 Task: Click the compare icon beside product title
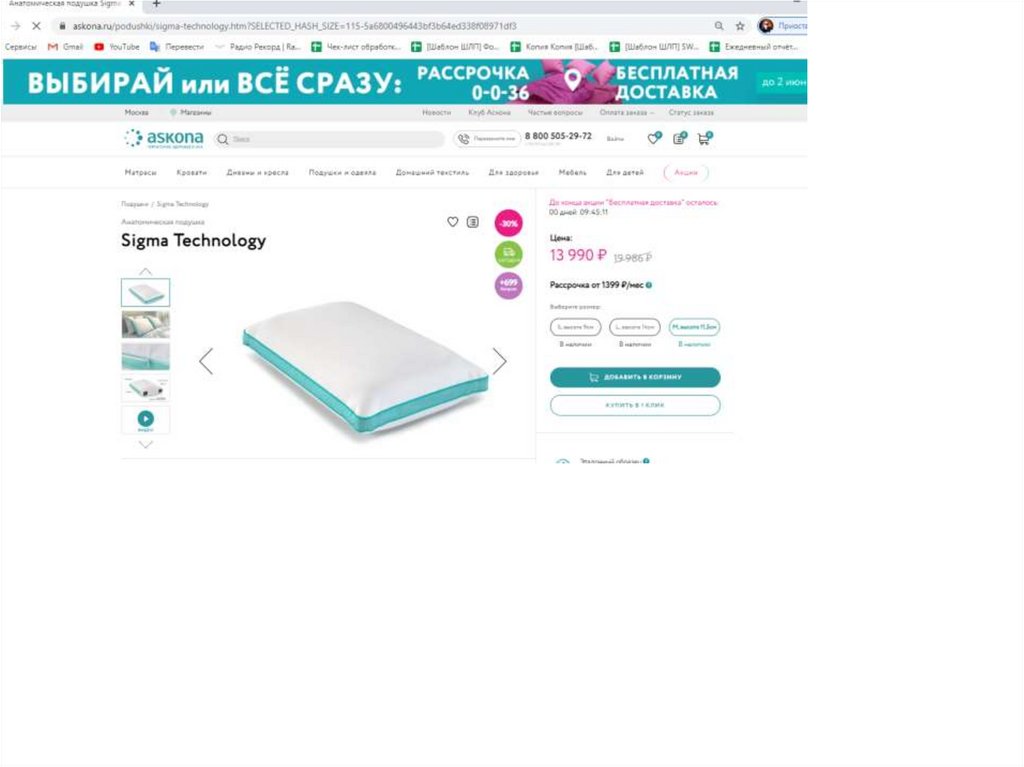tap(473, 222)
